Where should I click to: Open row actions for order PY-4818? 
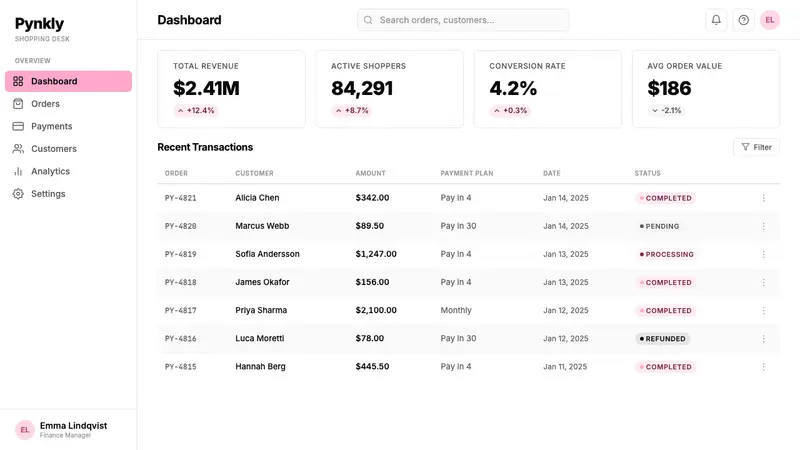[x=763, y=282]
